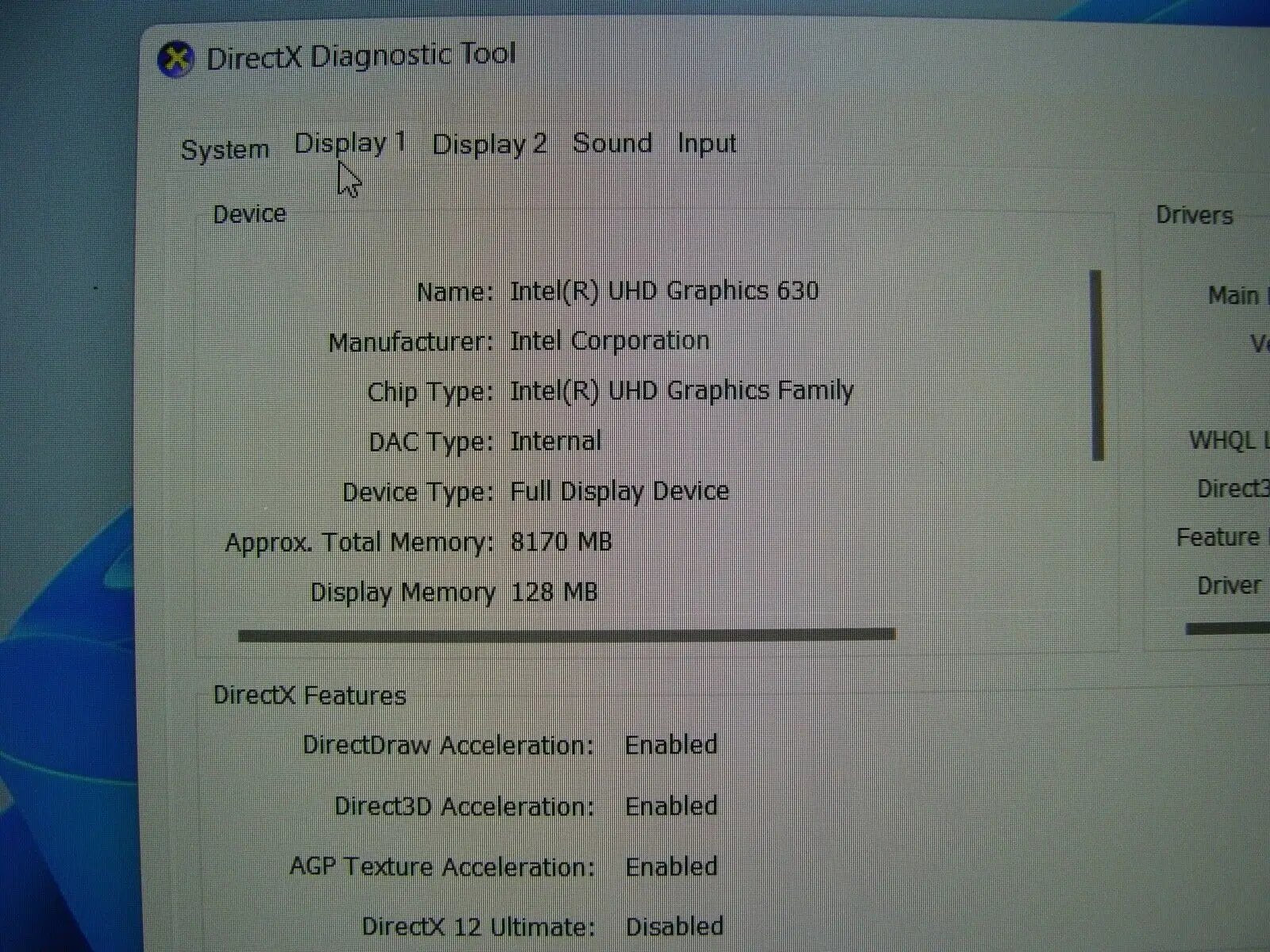Click the Display 1 tab

click(x=350, y=143)
